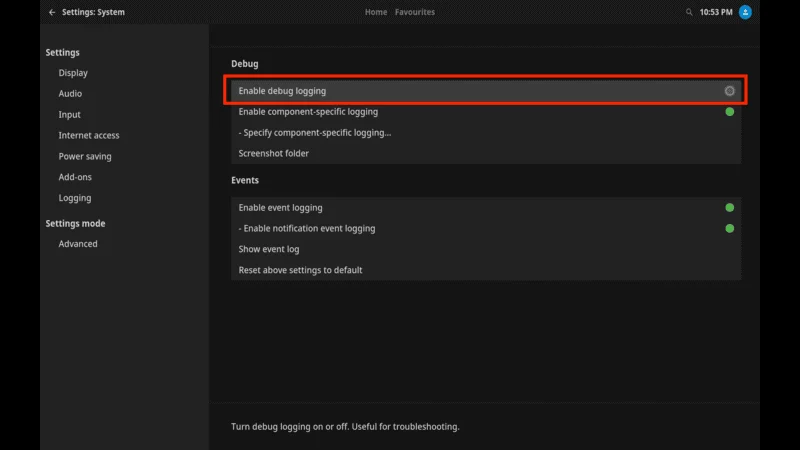Open the Favourites tab
Screen dimensions: 800x450
pos(415,12)
